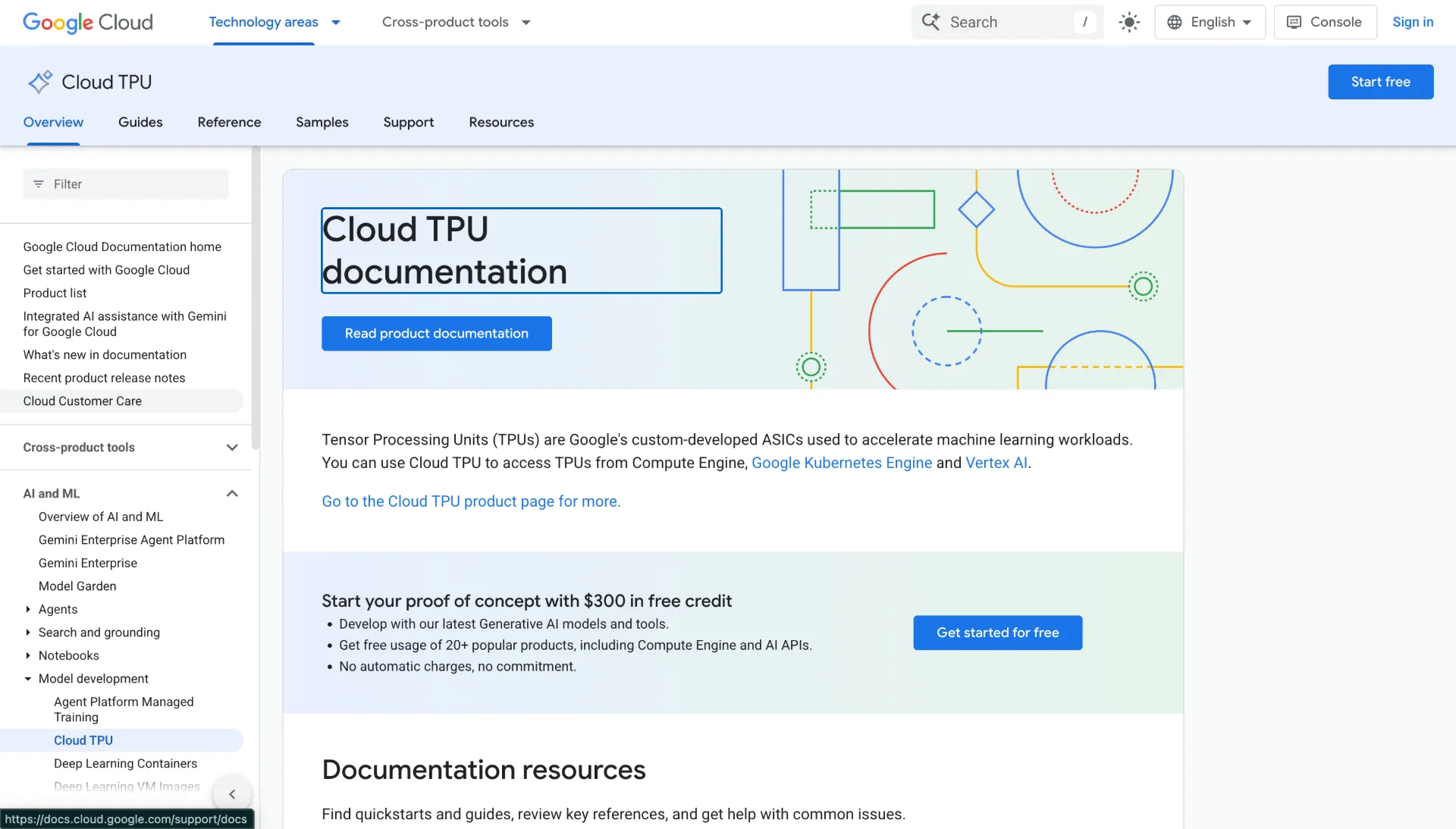
Task: Click the globe icon next to English
Action: 1175,22
